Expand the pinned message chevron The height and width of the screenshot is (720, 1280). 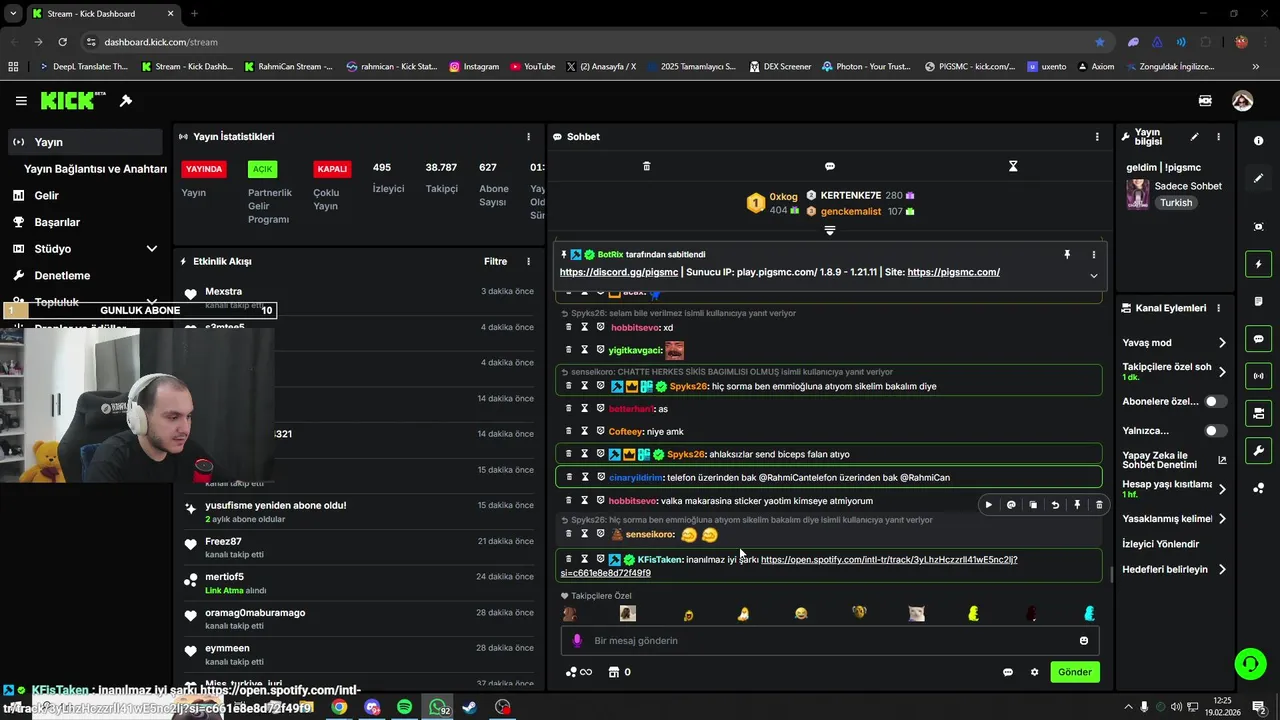(1094, 276)
